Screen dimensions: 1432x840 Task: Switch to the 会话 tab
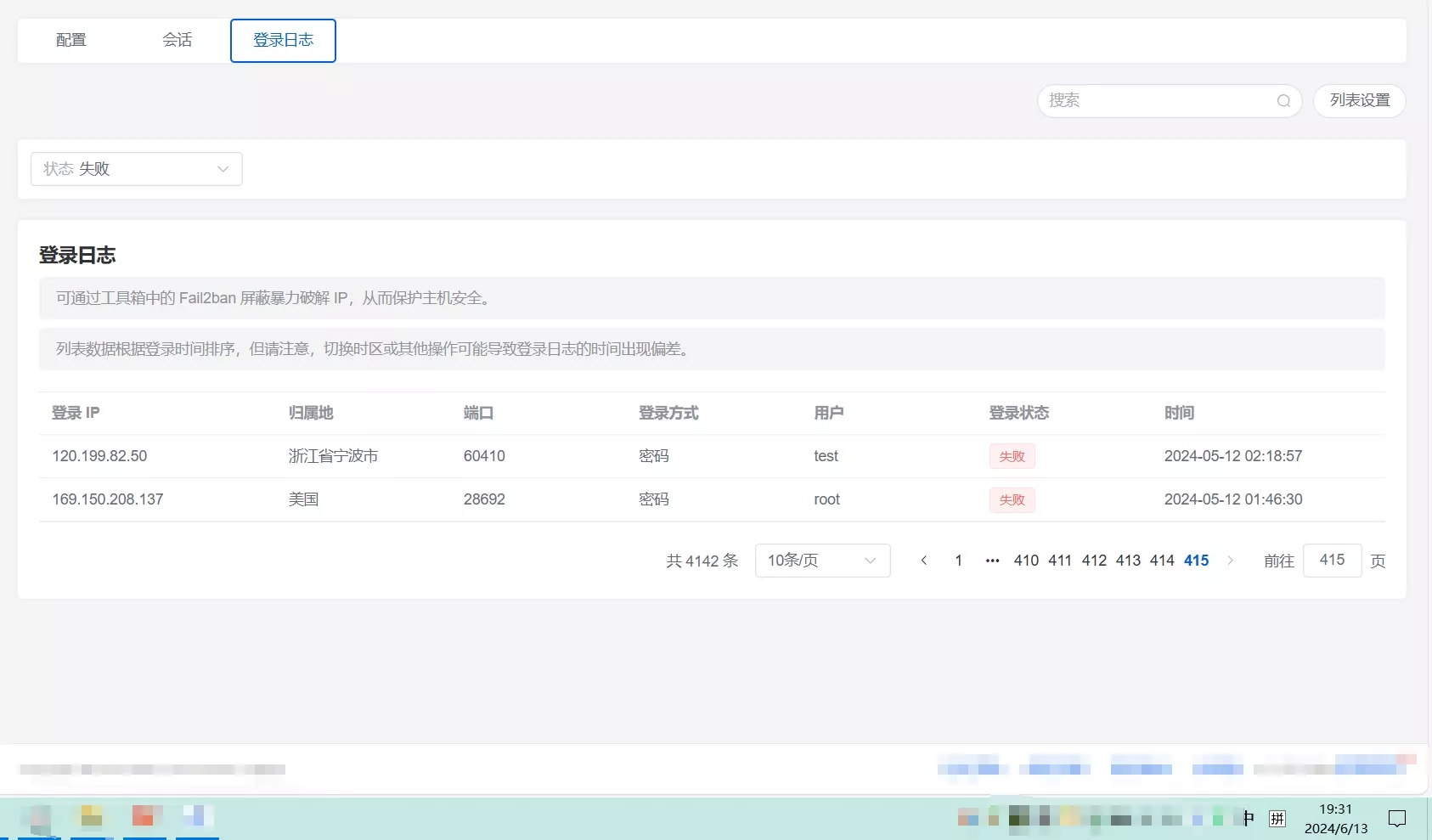pyautogui.click(x=178, y=39)
